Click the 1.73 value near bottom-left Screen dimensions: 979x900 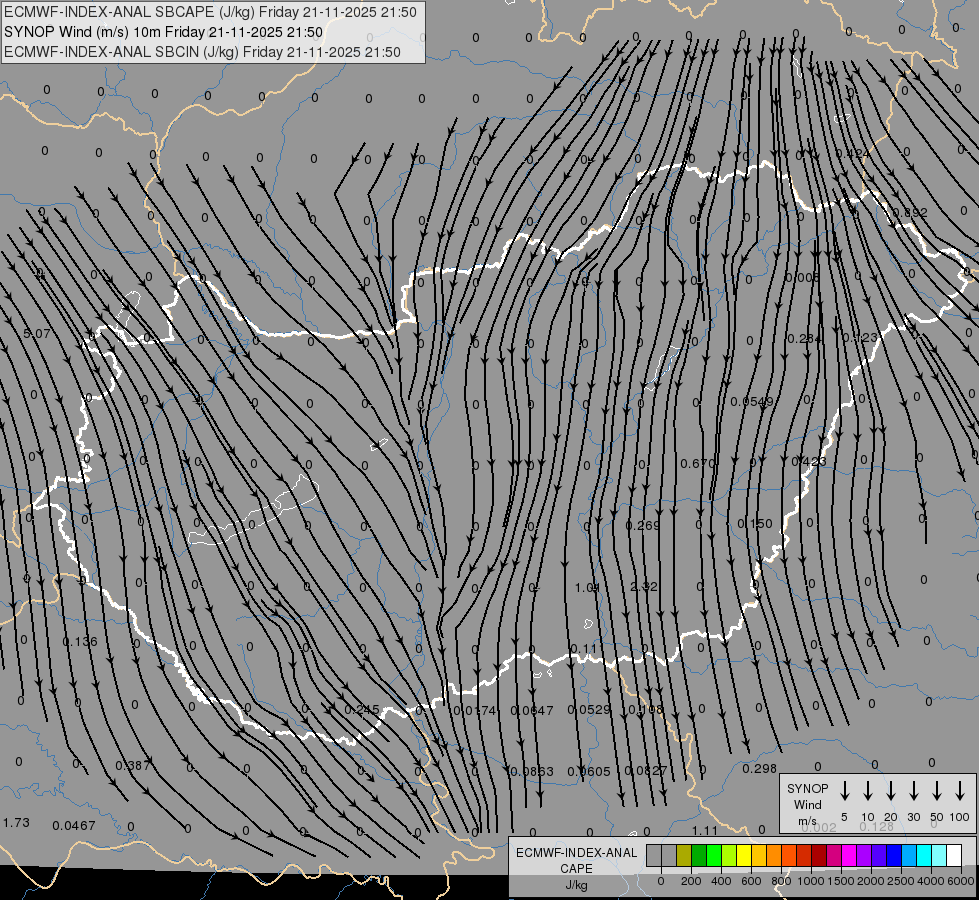click(16, 822)
